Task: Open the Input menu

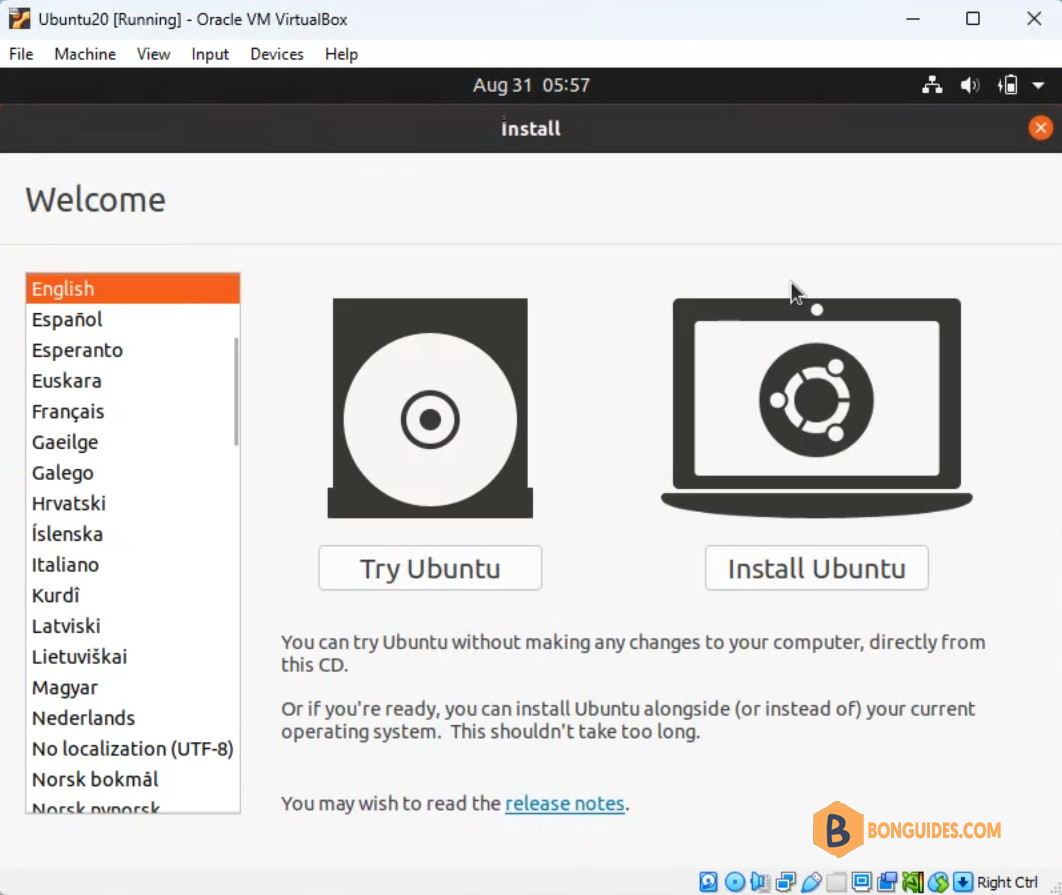Action: [210, 54]
